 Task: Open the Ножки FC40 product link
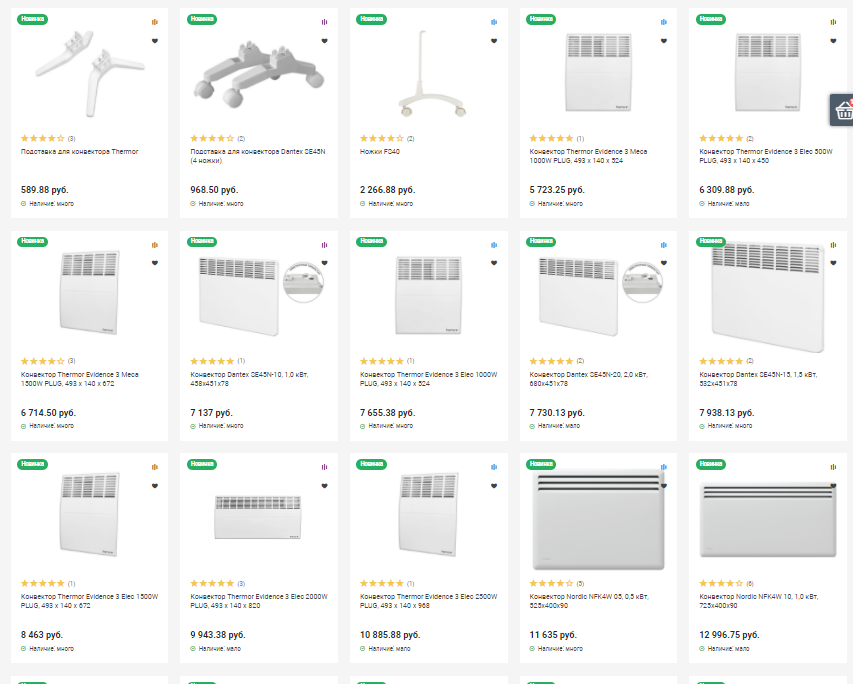(x=380, y=152)
